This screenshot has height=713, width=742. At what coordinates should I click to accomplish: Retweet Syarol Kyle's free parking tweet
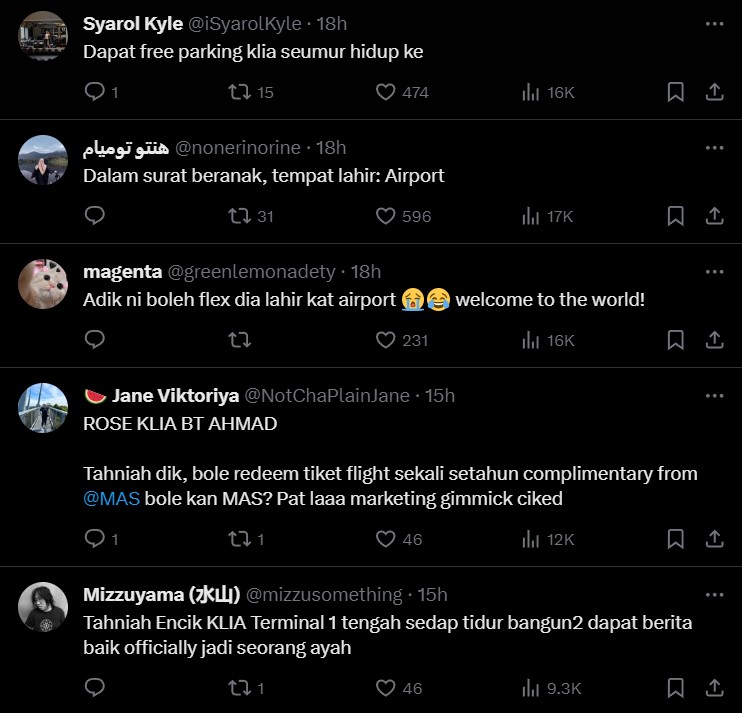click(x=239, y=92)
